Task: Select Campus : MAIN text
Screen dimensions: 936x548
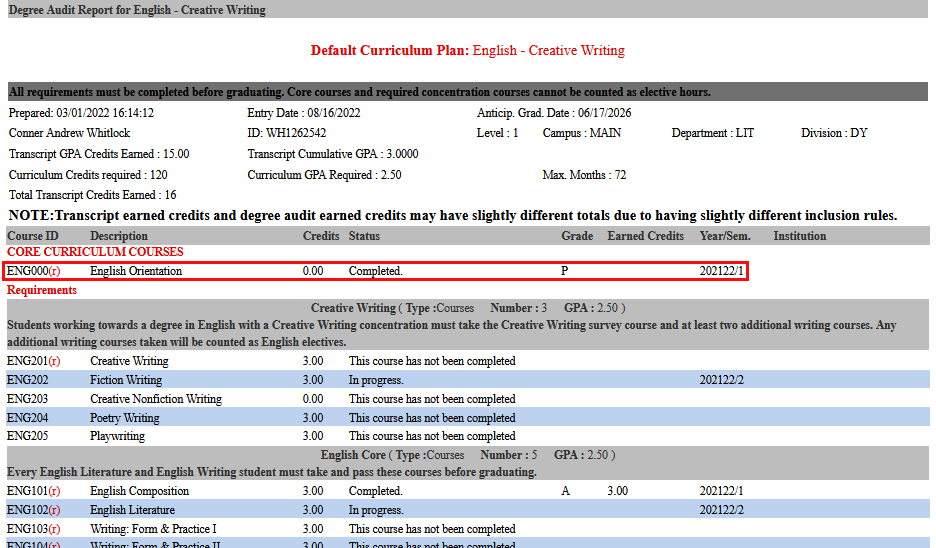Action: 582,133
